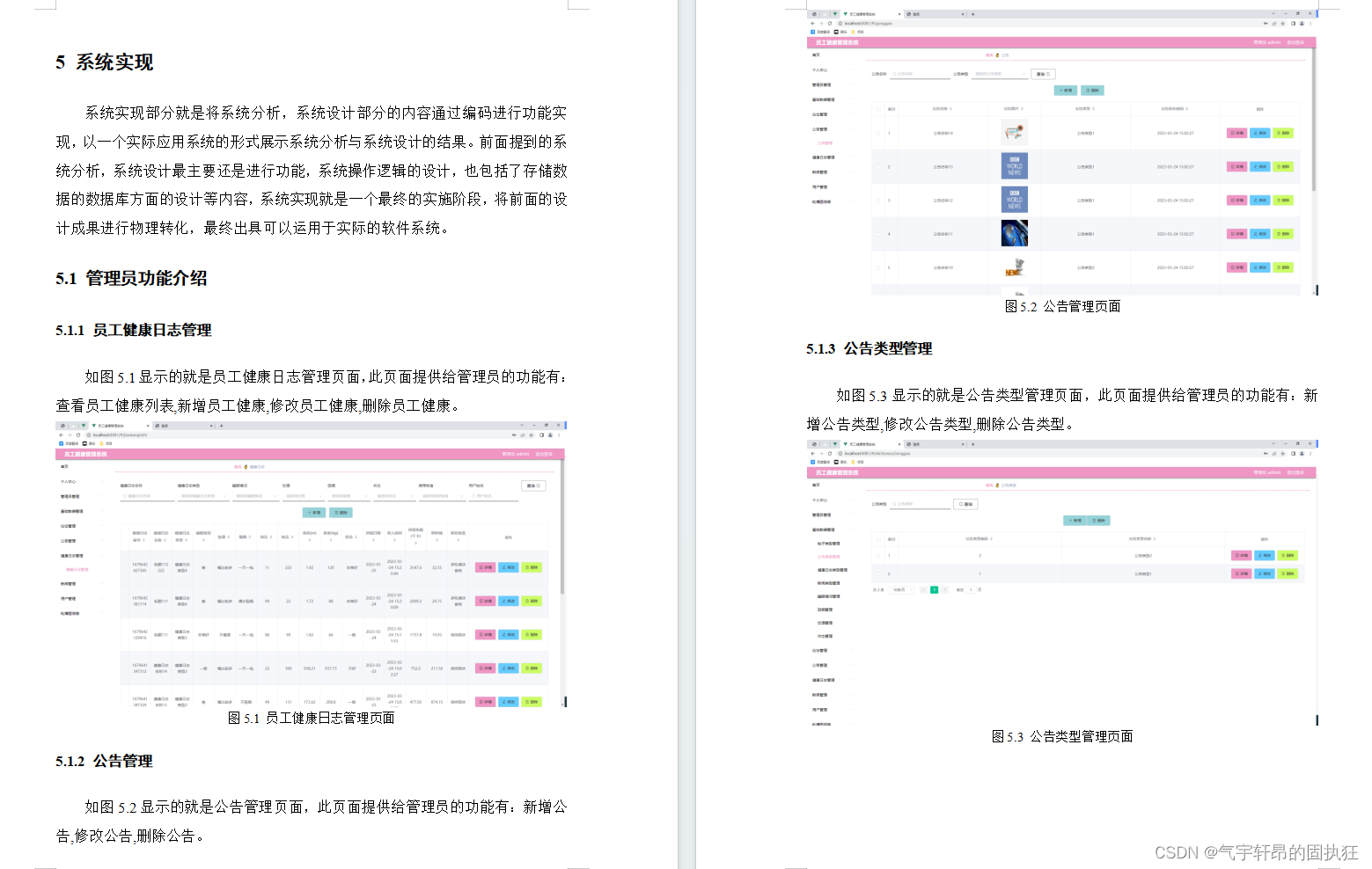The height and width of the screenshot is (869, 1372).
Task: Click 查询 button in Figure 5.3
Action: [x=965, y=504]
